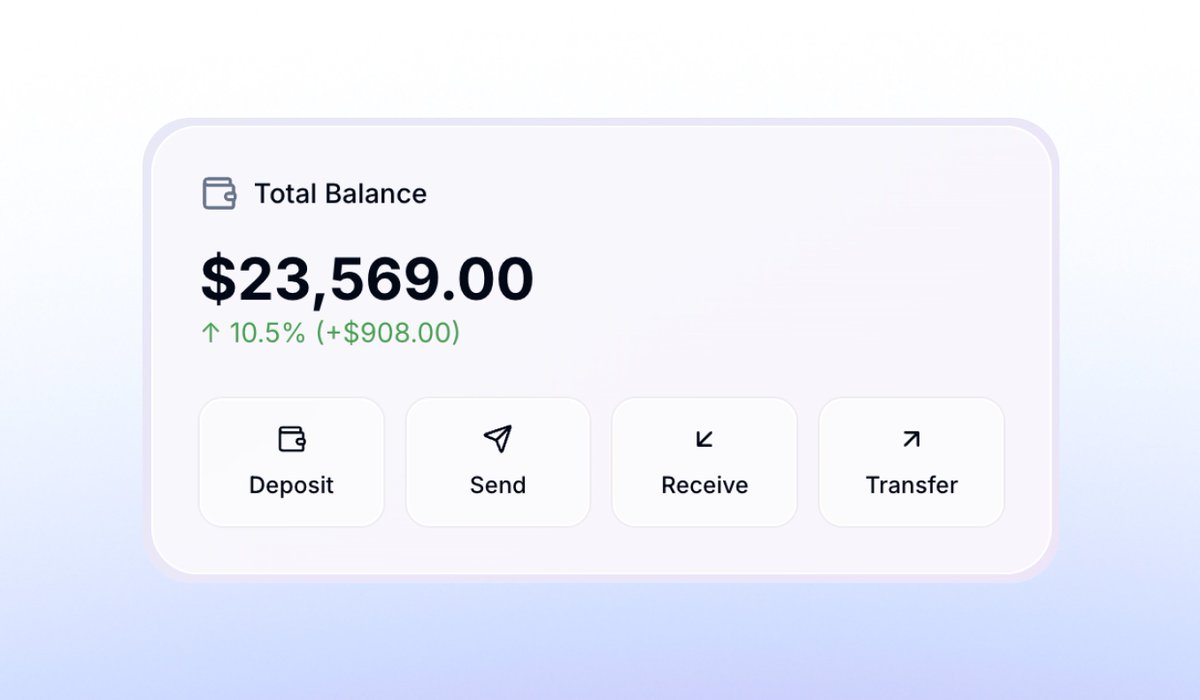Click the "Send" text label
Image resolution: width=1200 pixels, height=700 pixels.
point(497,485)
